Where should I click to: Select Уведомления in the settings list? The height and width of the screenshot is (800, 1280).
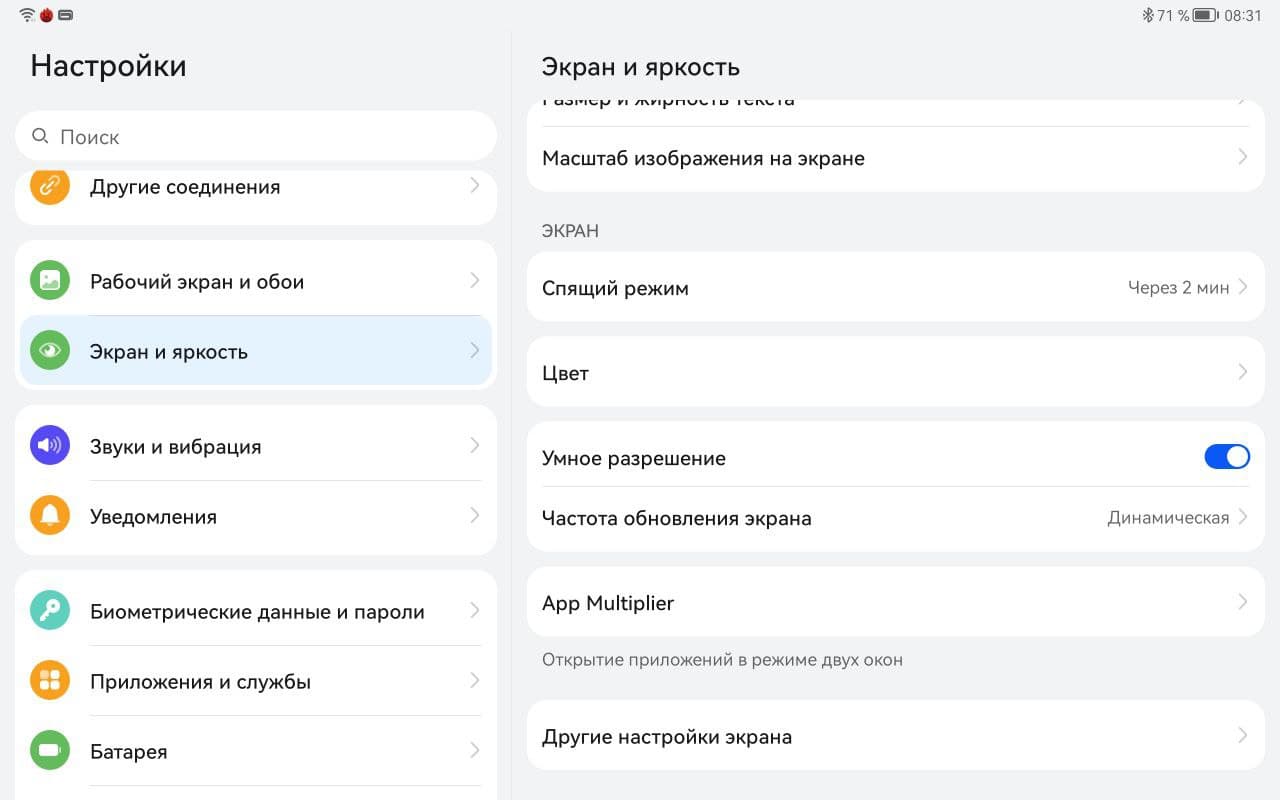(x=255, y=517)
